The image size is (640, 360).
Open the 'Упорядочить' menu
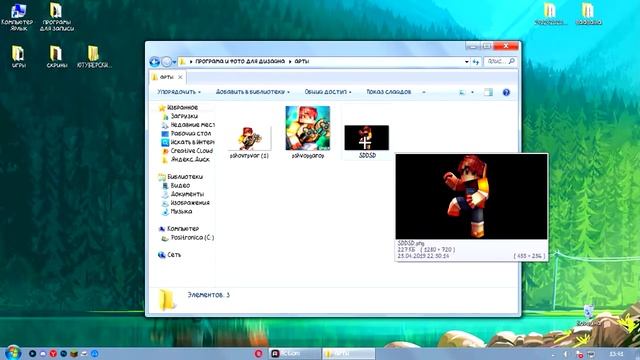[179, 92]
